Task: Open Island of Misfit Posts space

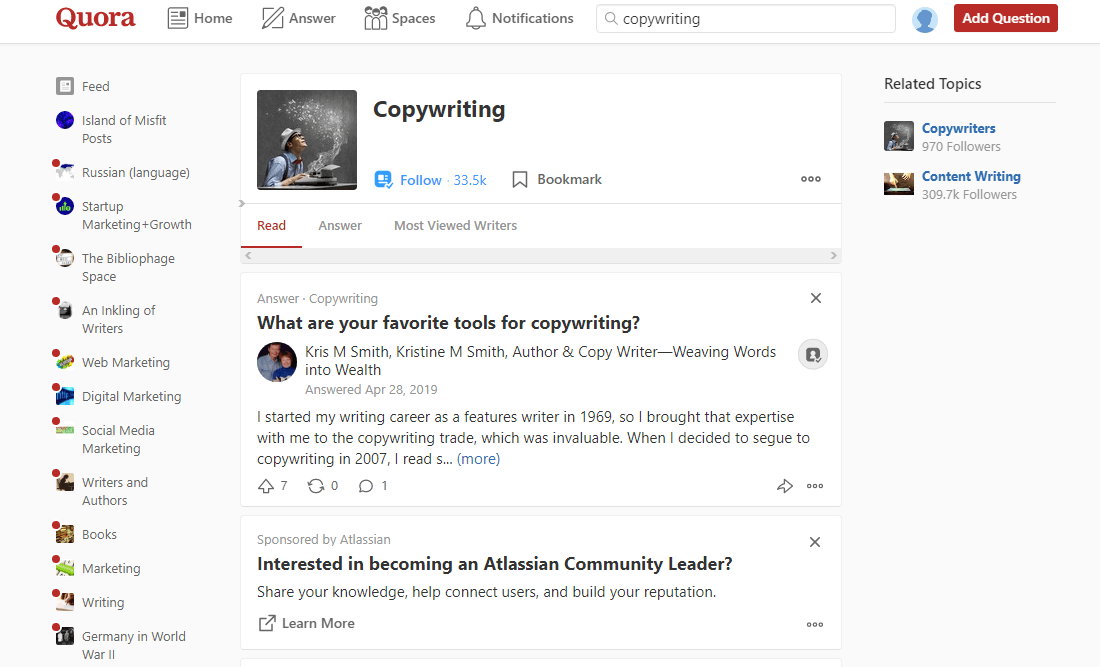Action: click(124, 129)
